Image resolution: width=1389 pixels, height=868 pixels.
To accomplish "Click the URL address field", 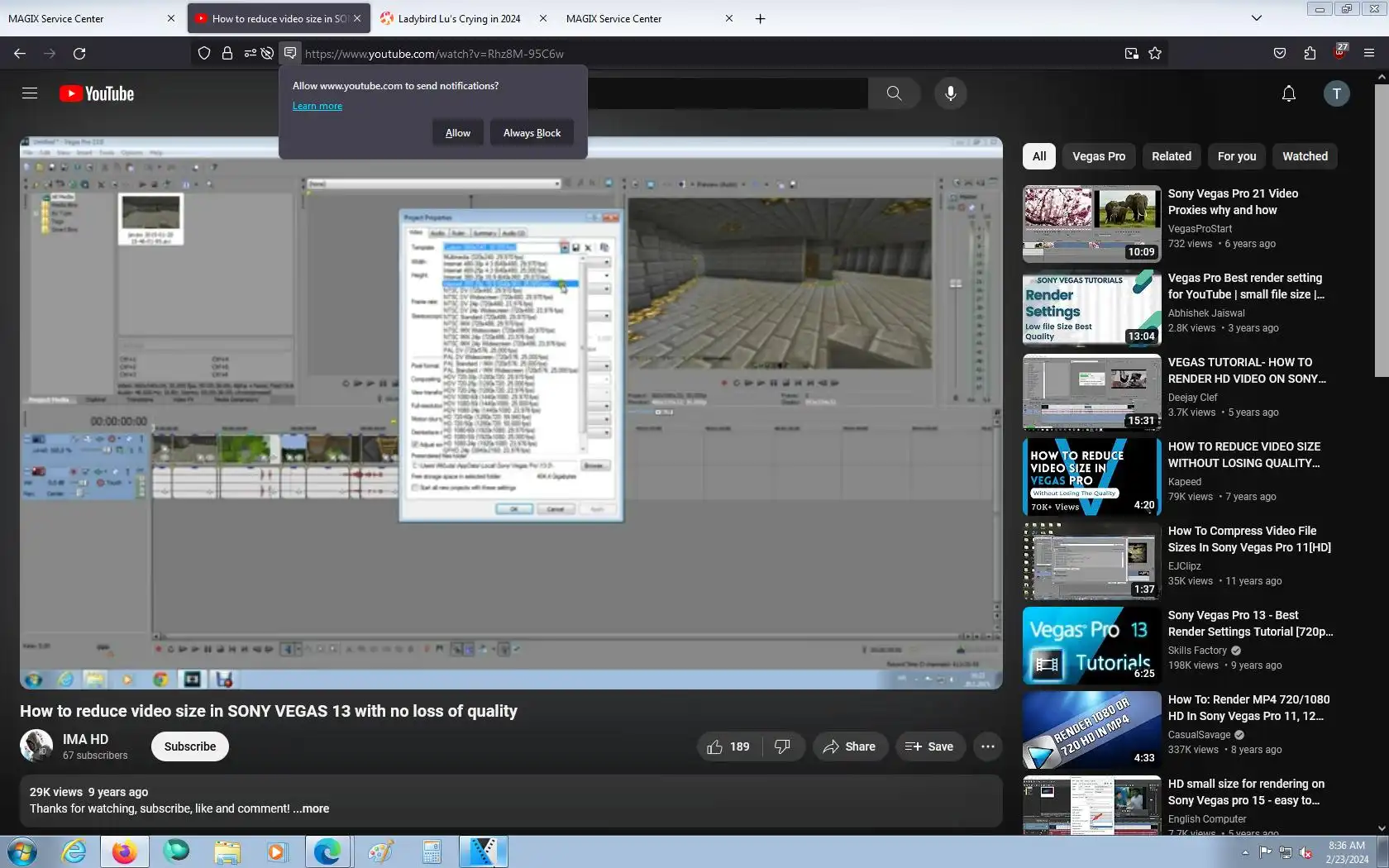I will tap(709, 54).
